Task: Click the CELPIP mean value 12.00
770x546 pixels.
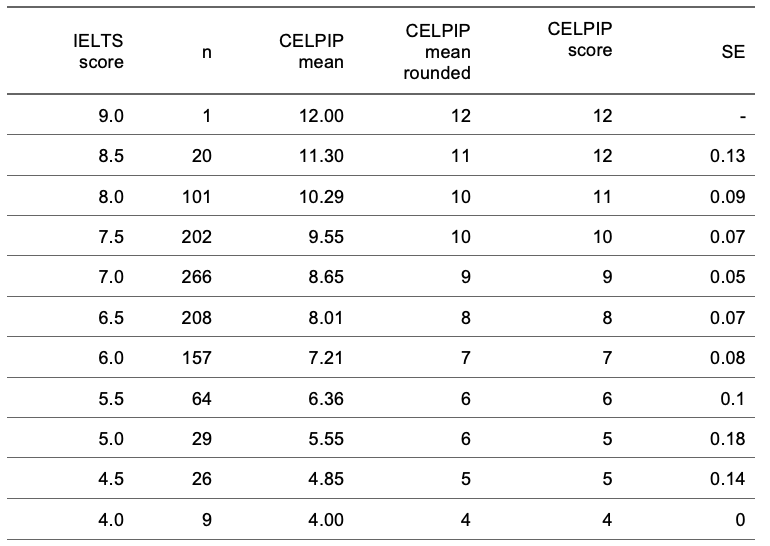Action: (321, 116)
